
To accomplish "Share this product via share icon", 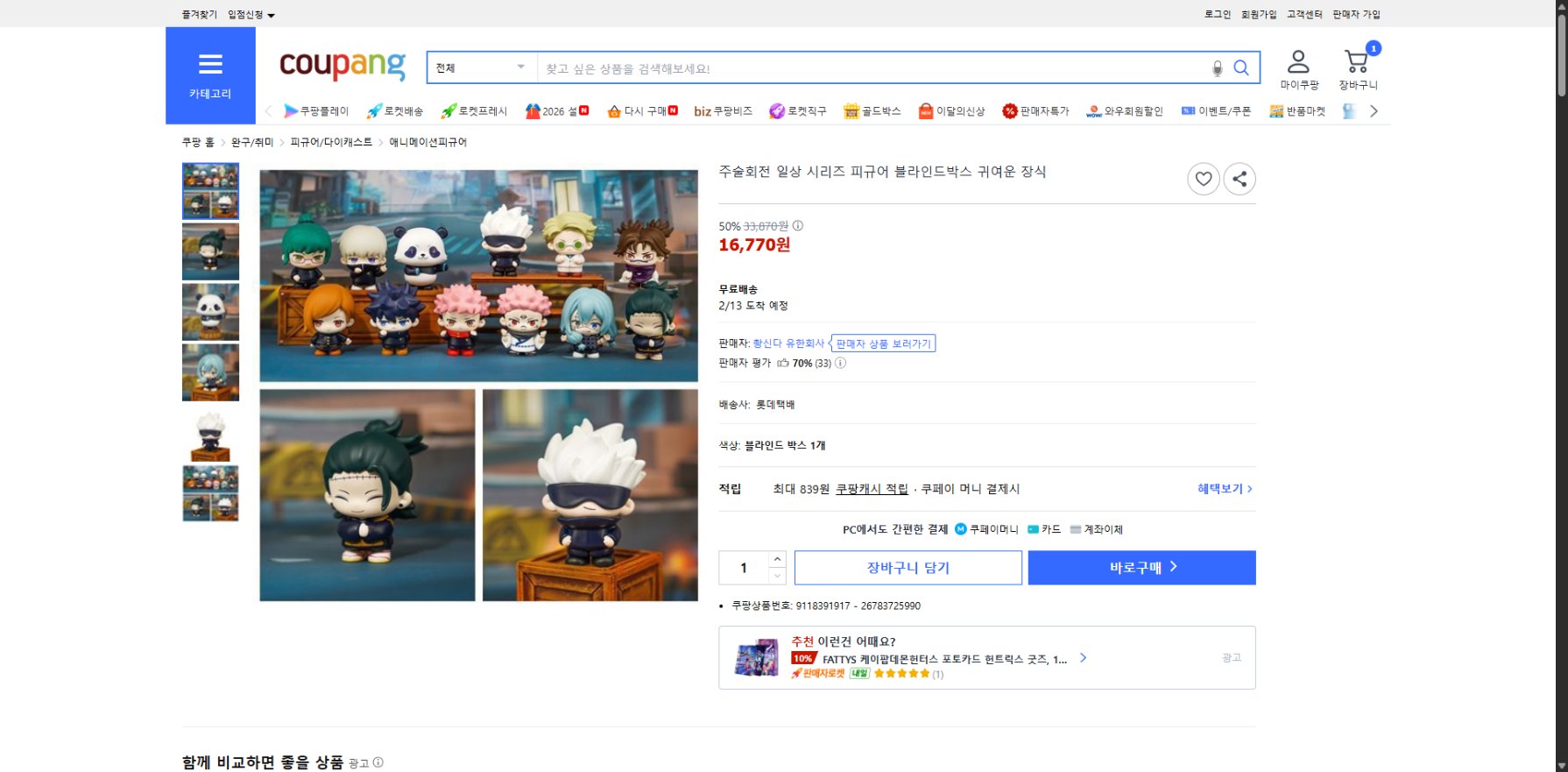I will point(1240,179).
